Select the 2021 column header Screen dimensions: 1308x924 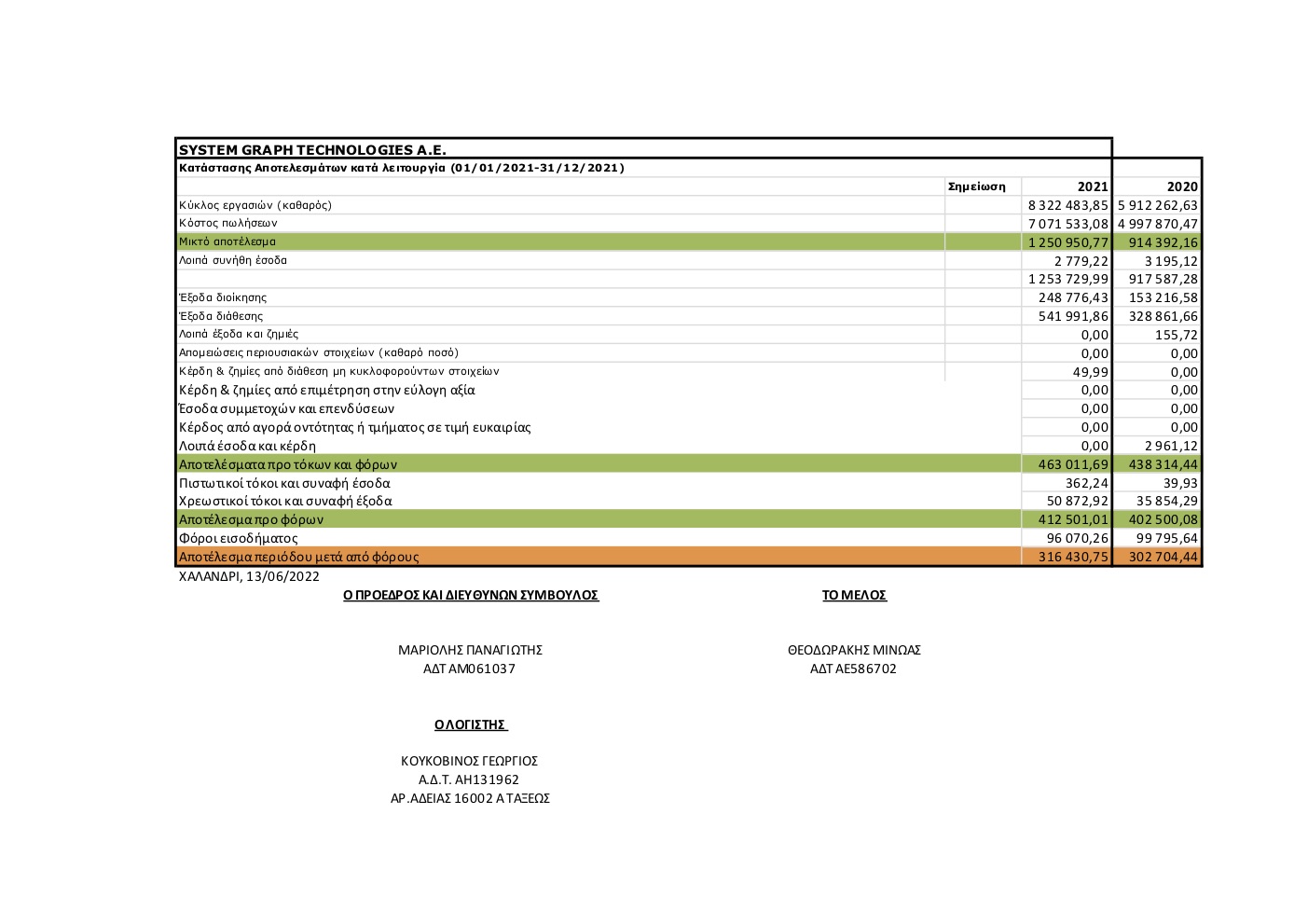pos(1092,186)
